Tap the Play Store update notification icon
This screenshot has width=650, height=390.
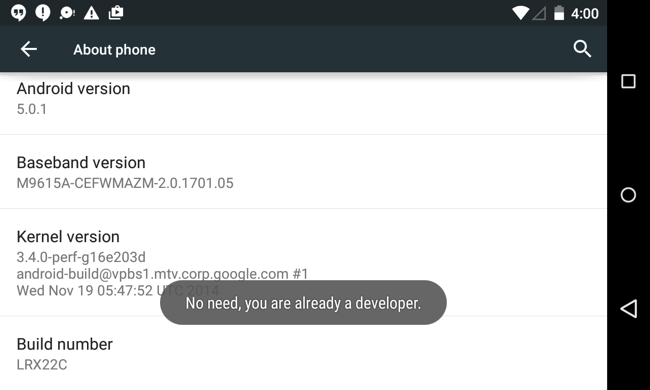coord(116,13)
